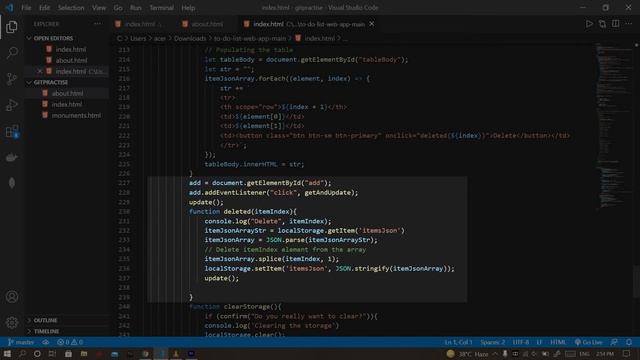640x360 pixels.
Task: Change the LF end of line sequence
Action: tap(539, 342)
